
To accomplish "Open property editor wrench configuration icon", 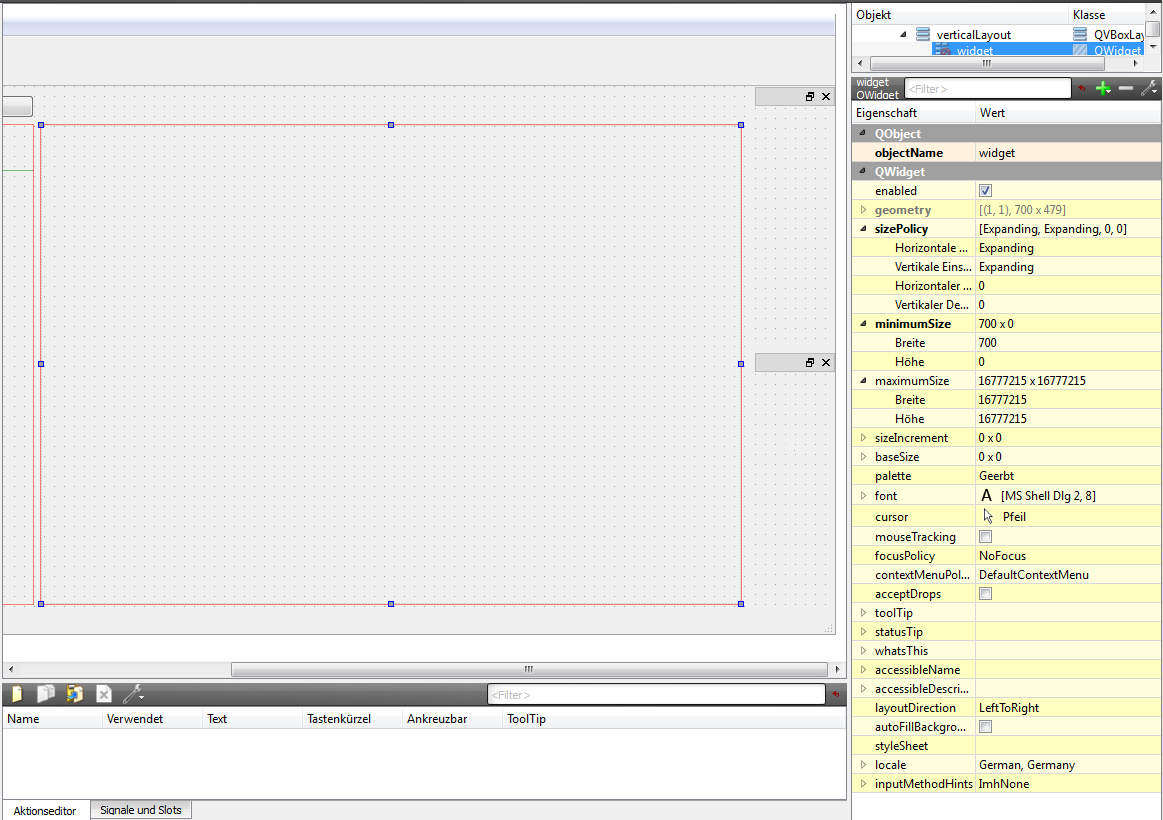I will point(1149,89).
